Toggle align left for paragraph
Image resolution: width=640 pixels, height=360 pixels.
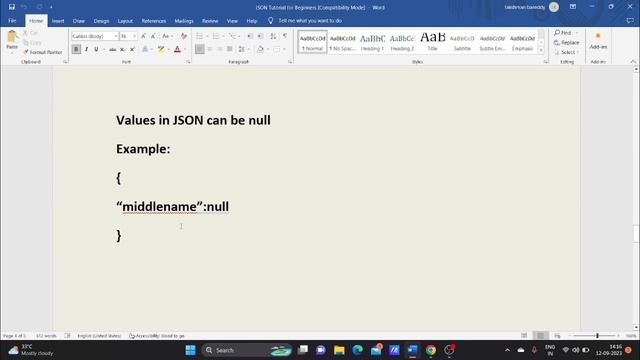coord(200,49)
